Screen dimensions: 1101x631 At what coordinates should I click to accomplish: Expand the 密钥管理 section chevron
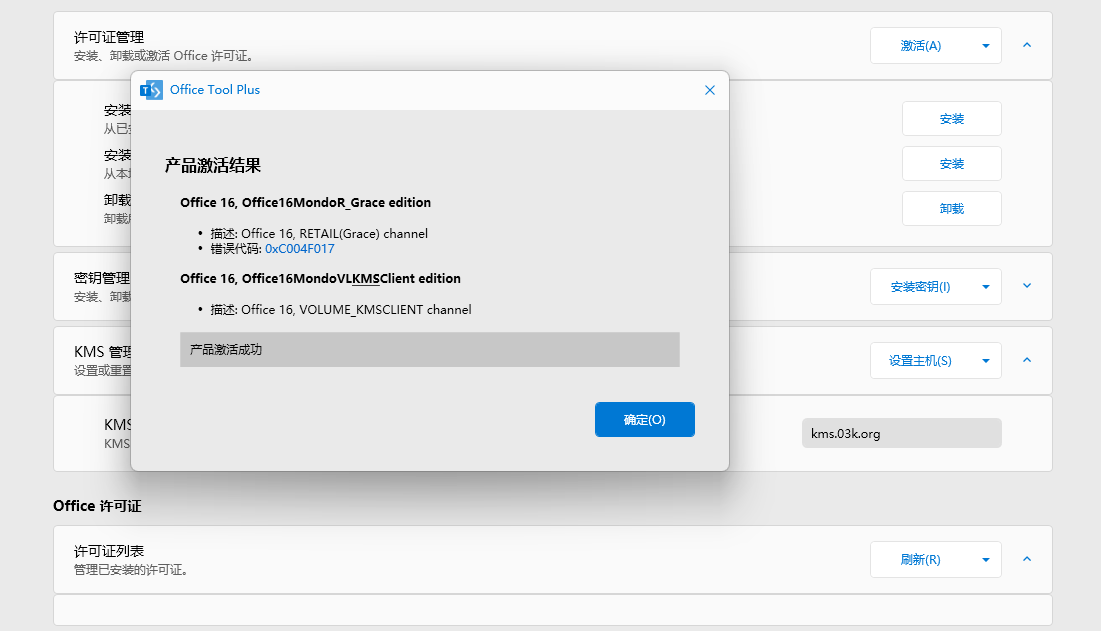coord(1027,286)
